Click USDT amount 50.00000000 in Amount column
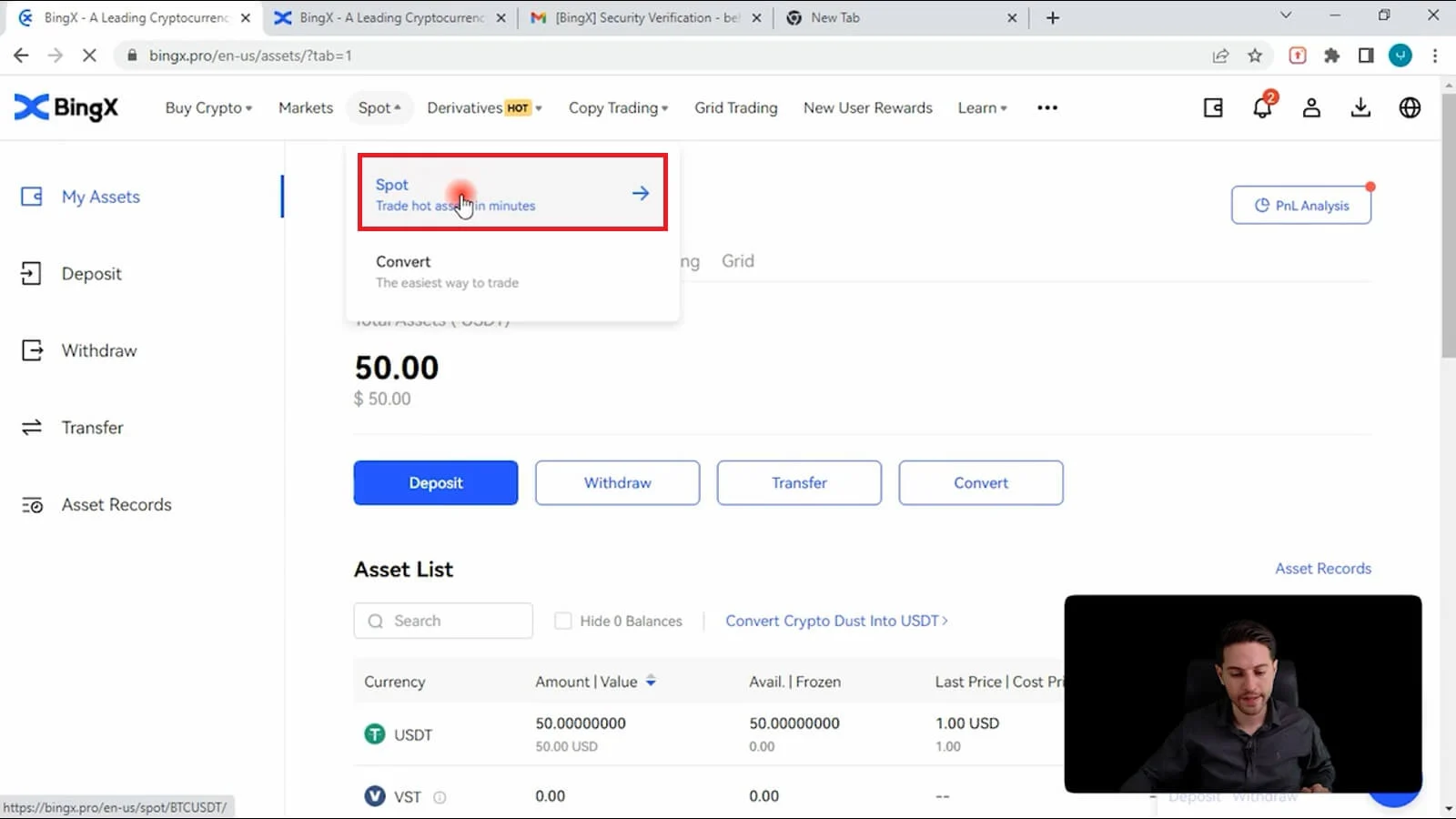Image resolution: width=1456 pixels, height=819 pixels. pos(581,723)
